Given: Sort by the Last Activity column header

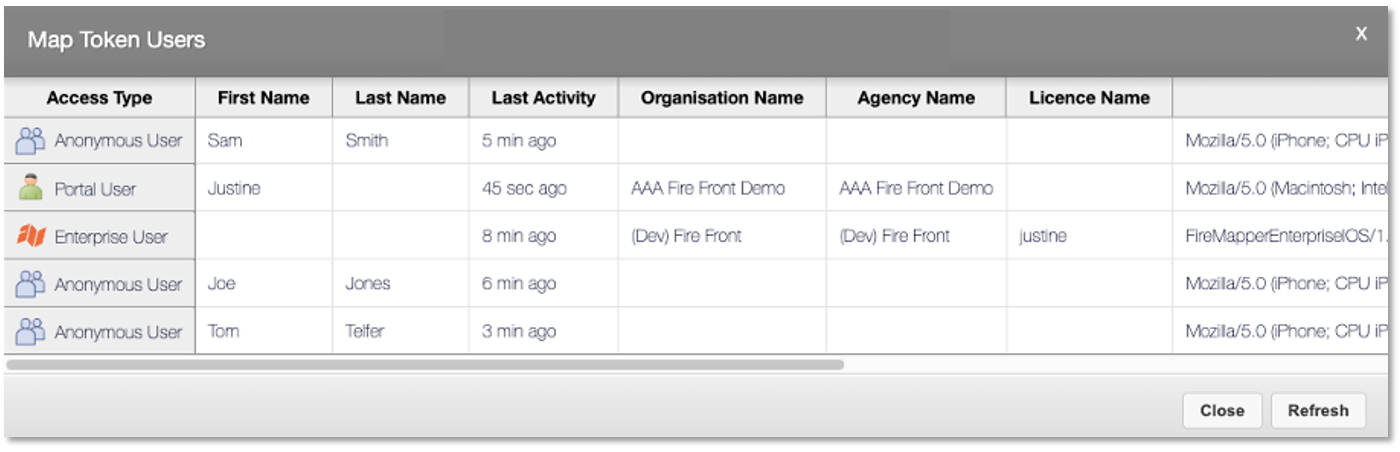Looking at the screenshot, I should [x=543, y=98].
